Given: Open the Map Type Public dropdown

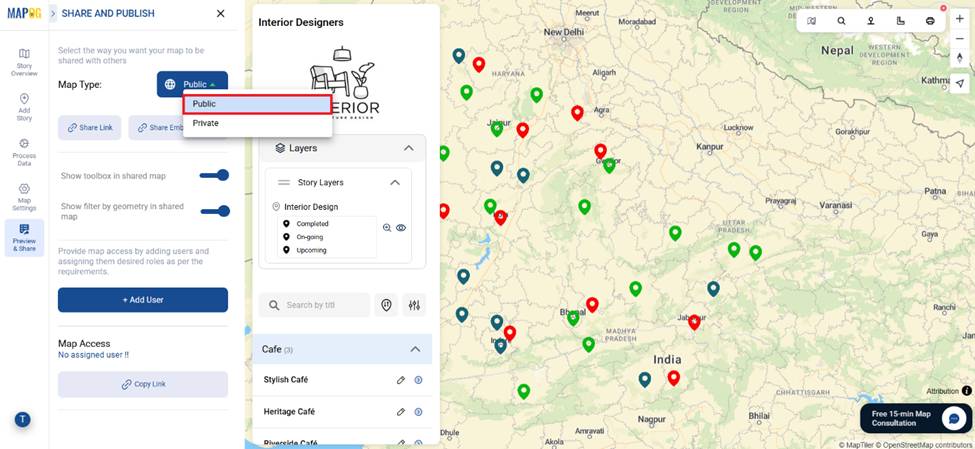Looking at the screenshot, I should 192,85.
